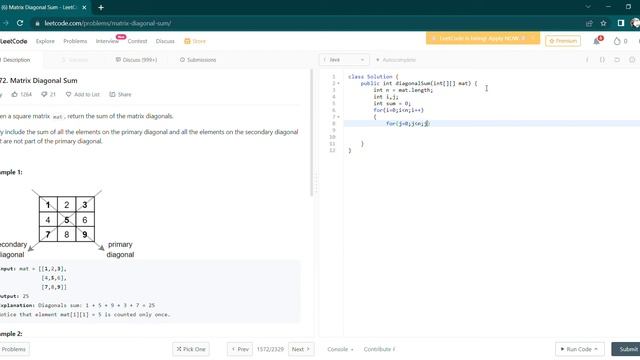The width and height of the screenshot is (640, 360).
Task: Open the browser side panel icon
Action: (x=620, y=23)
